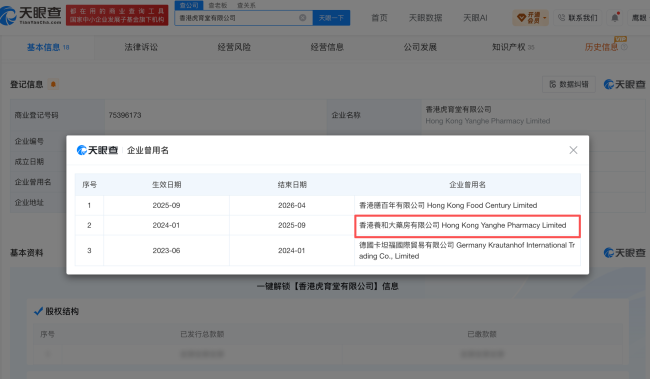The image size is (650, 379).
Task: Switch to 基本信息 tab
Action: (x=48, y=47)
